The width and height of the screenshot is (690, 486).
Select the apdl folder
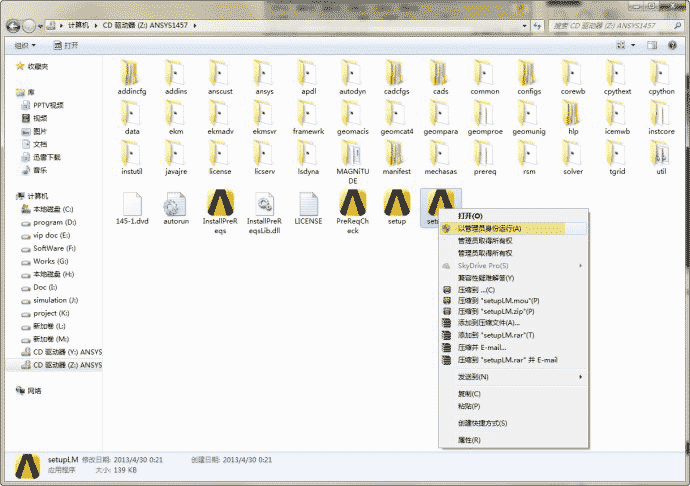[308, 78]
